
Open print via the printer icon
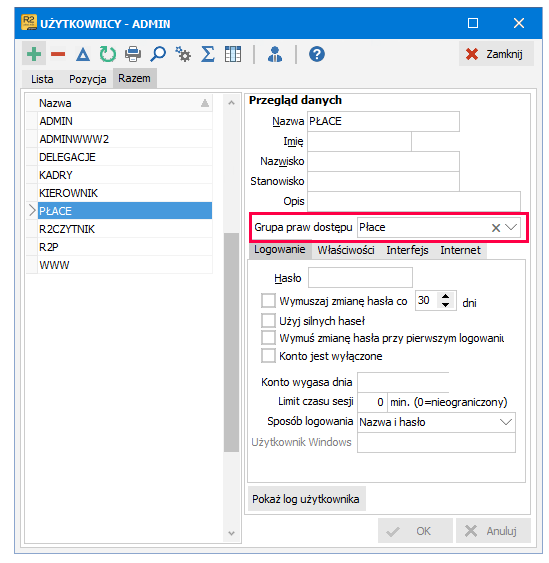tap(133, 54)
